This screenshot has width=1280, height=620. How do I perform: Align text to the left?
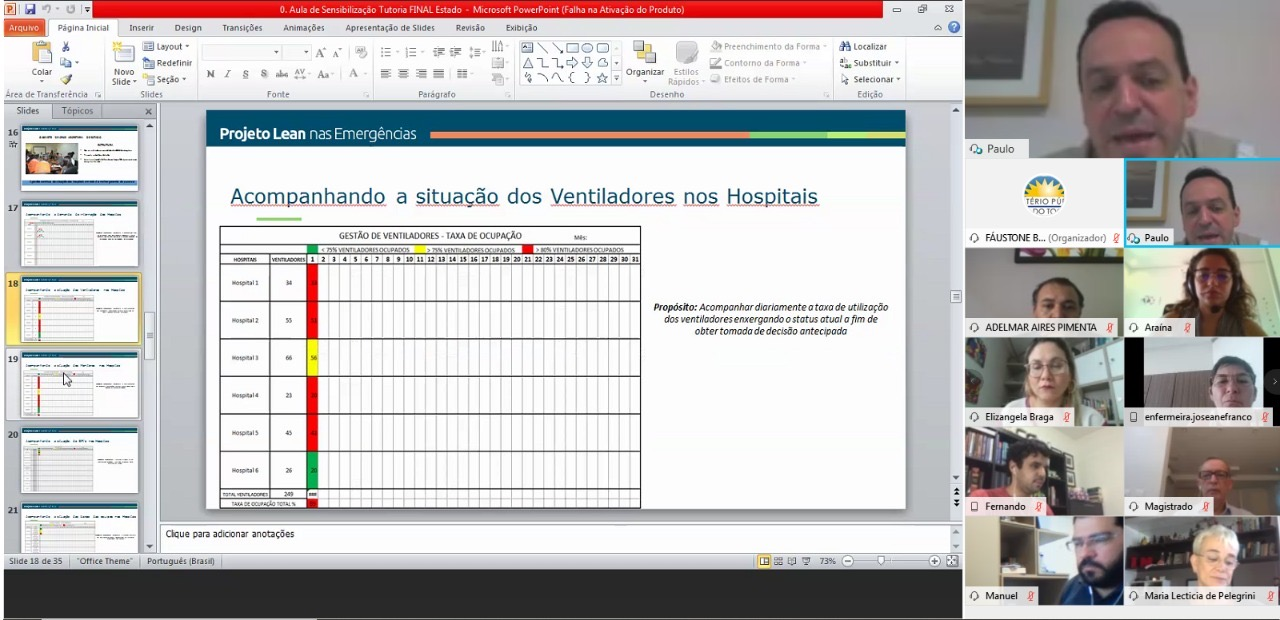click(x=386, y=74)
